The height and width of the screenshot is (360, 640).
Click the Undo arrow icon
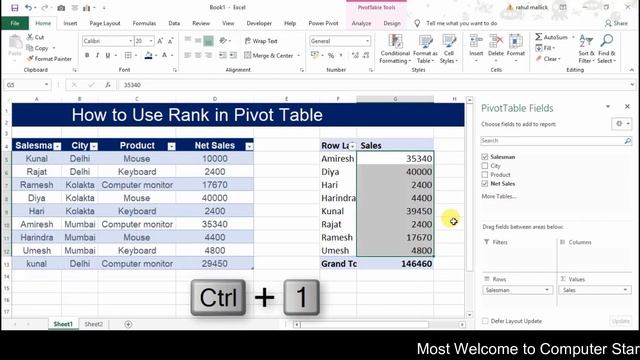point(28,8)
